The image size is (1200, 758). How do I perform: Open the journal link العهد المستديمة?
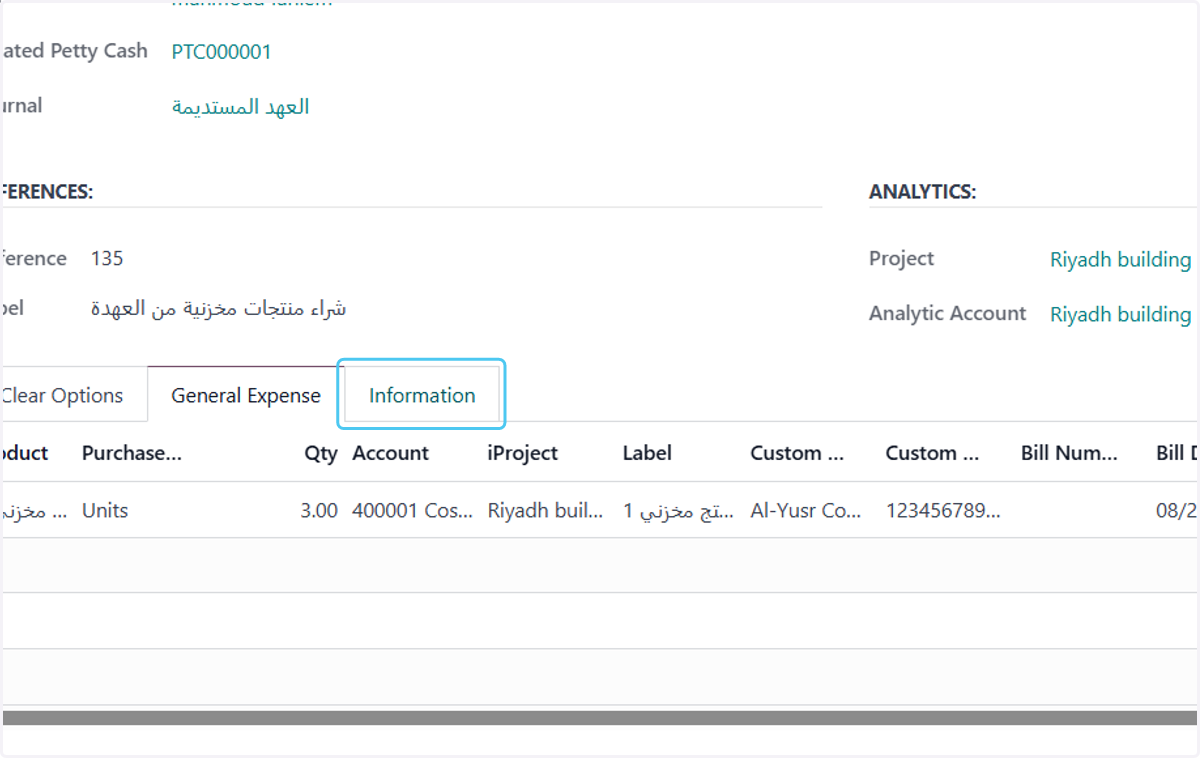[241, 107]
